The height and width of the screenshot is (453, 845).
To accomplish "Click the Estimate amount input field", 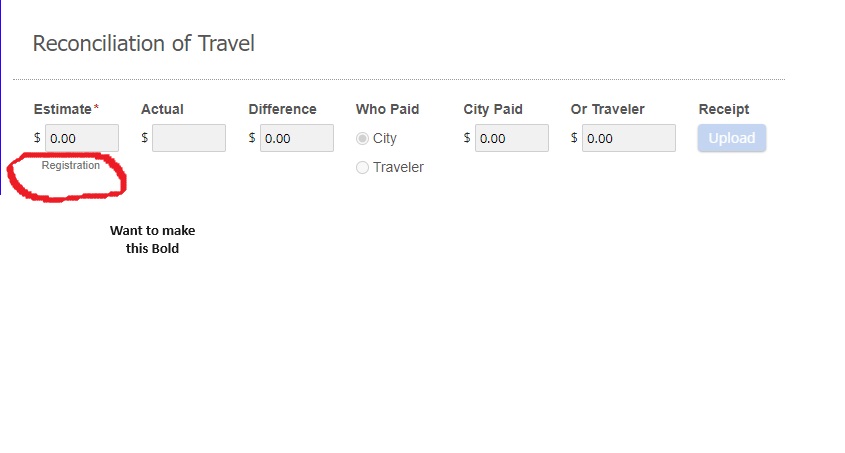I will (x=82, y=138).
